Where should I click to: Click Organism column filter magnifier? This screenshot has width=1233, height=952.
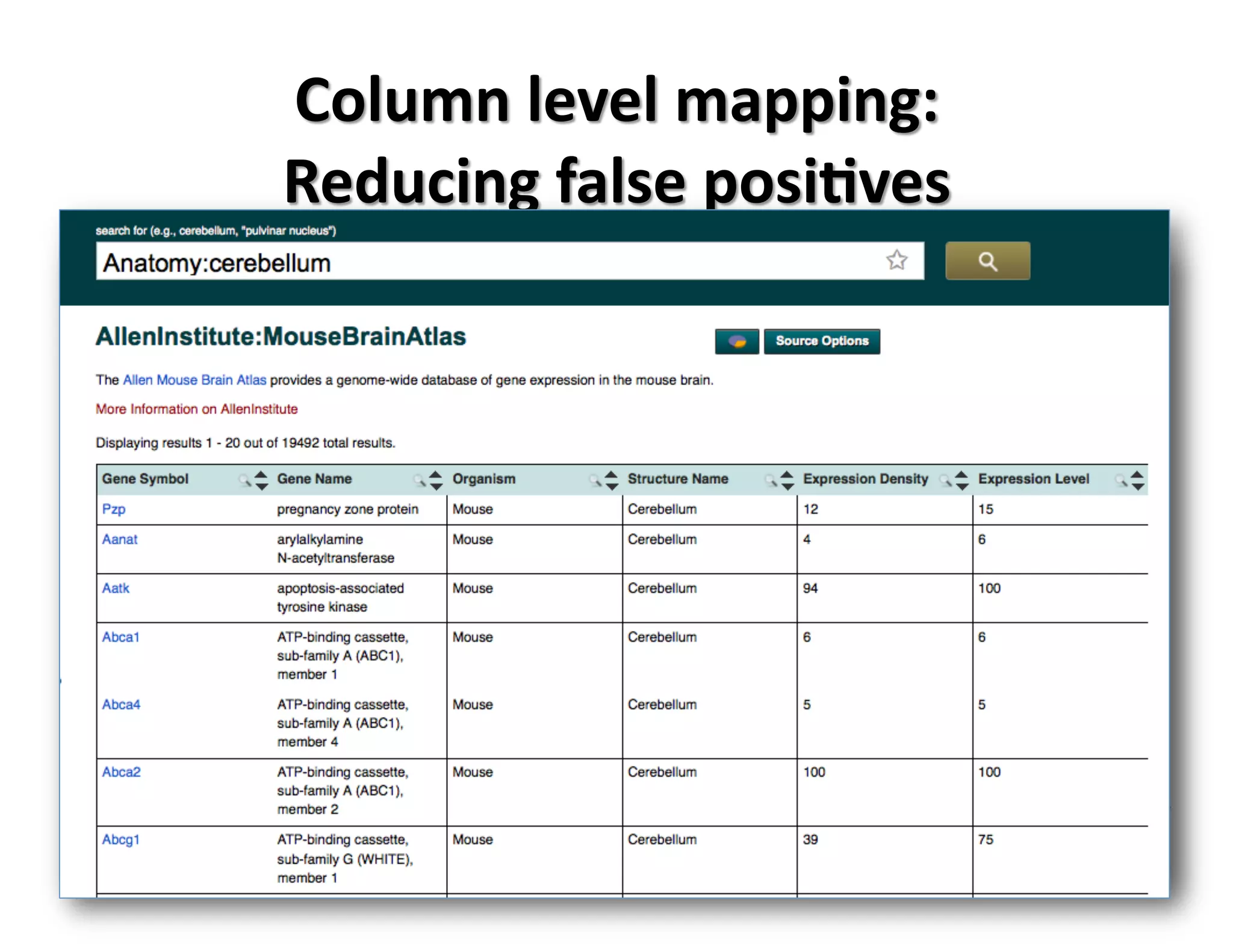594,480
